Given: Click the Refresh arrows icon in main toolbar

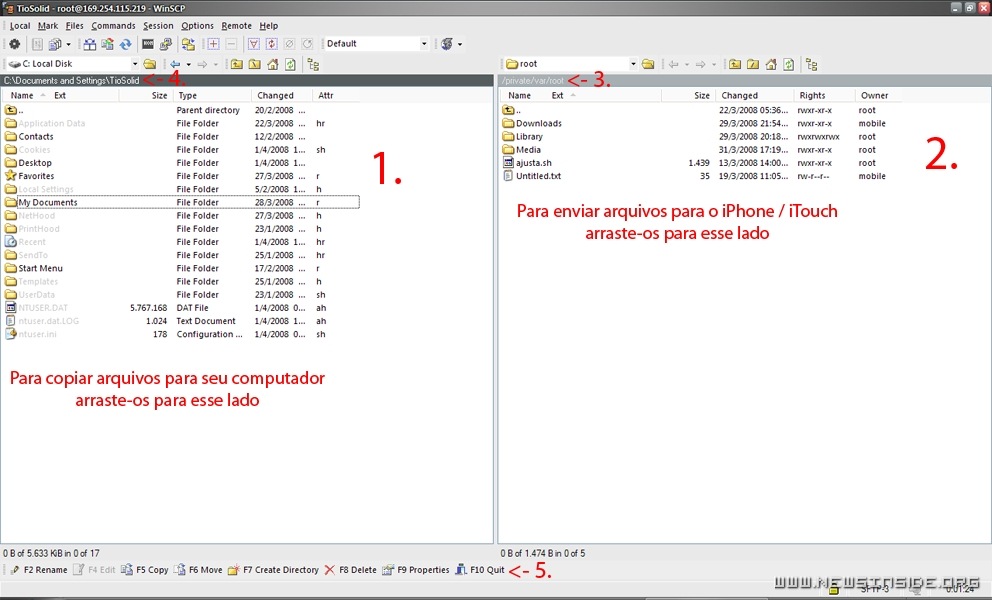Looking at the screenshot, I should click(x=125, y=44).
